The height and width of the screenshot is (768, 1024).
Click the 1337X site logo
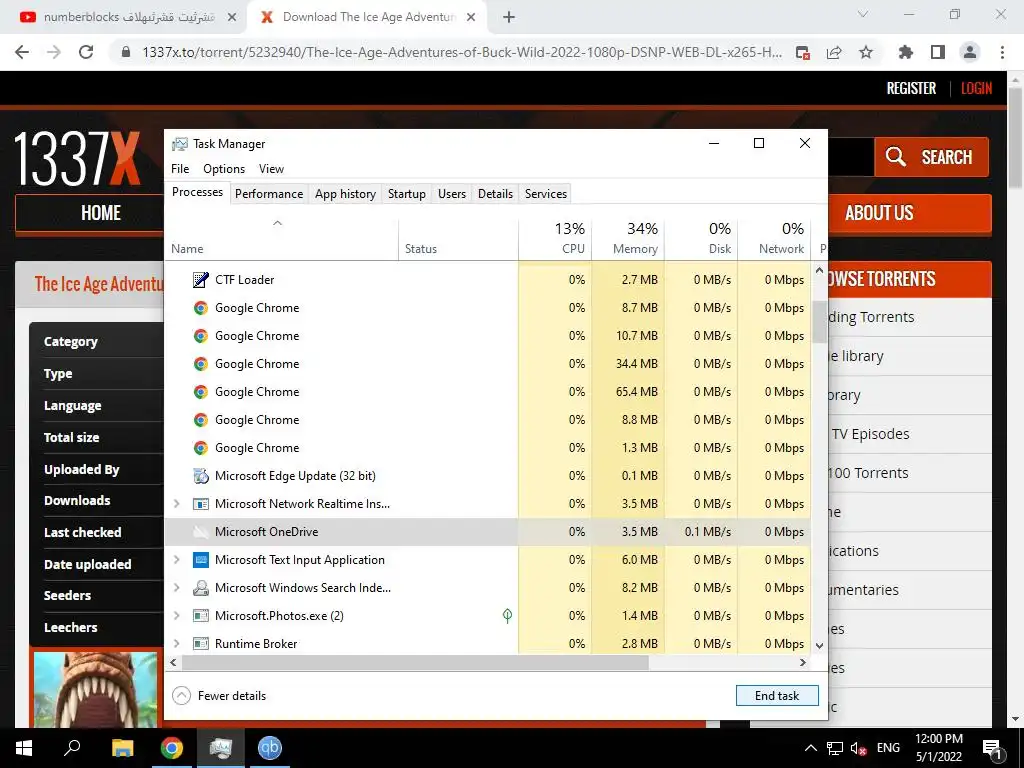pyautogui.click(x=77, y=159)
